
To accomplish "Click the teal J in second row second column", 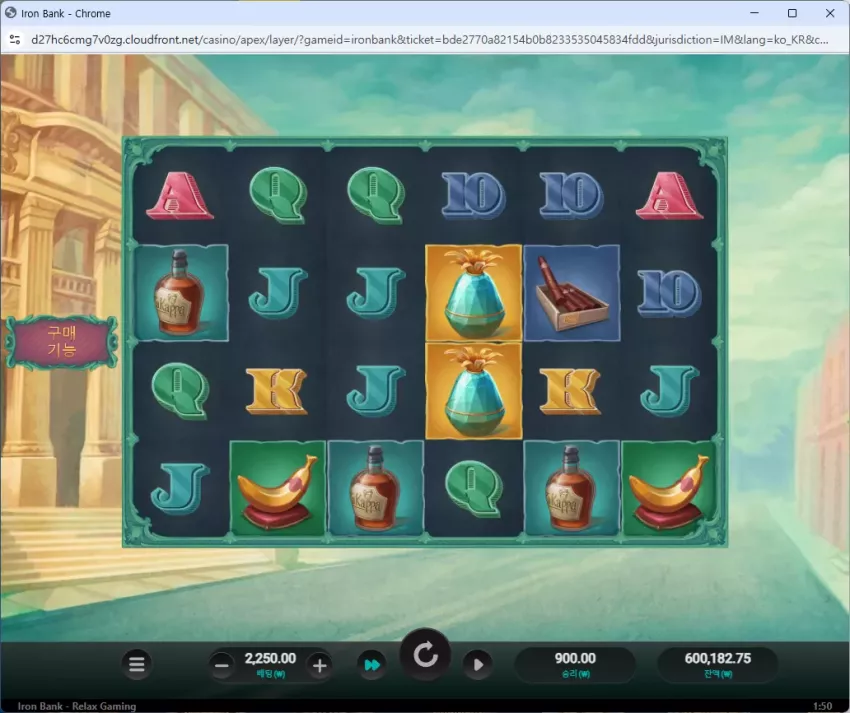I will point(278,293).
